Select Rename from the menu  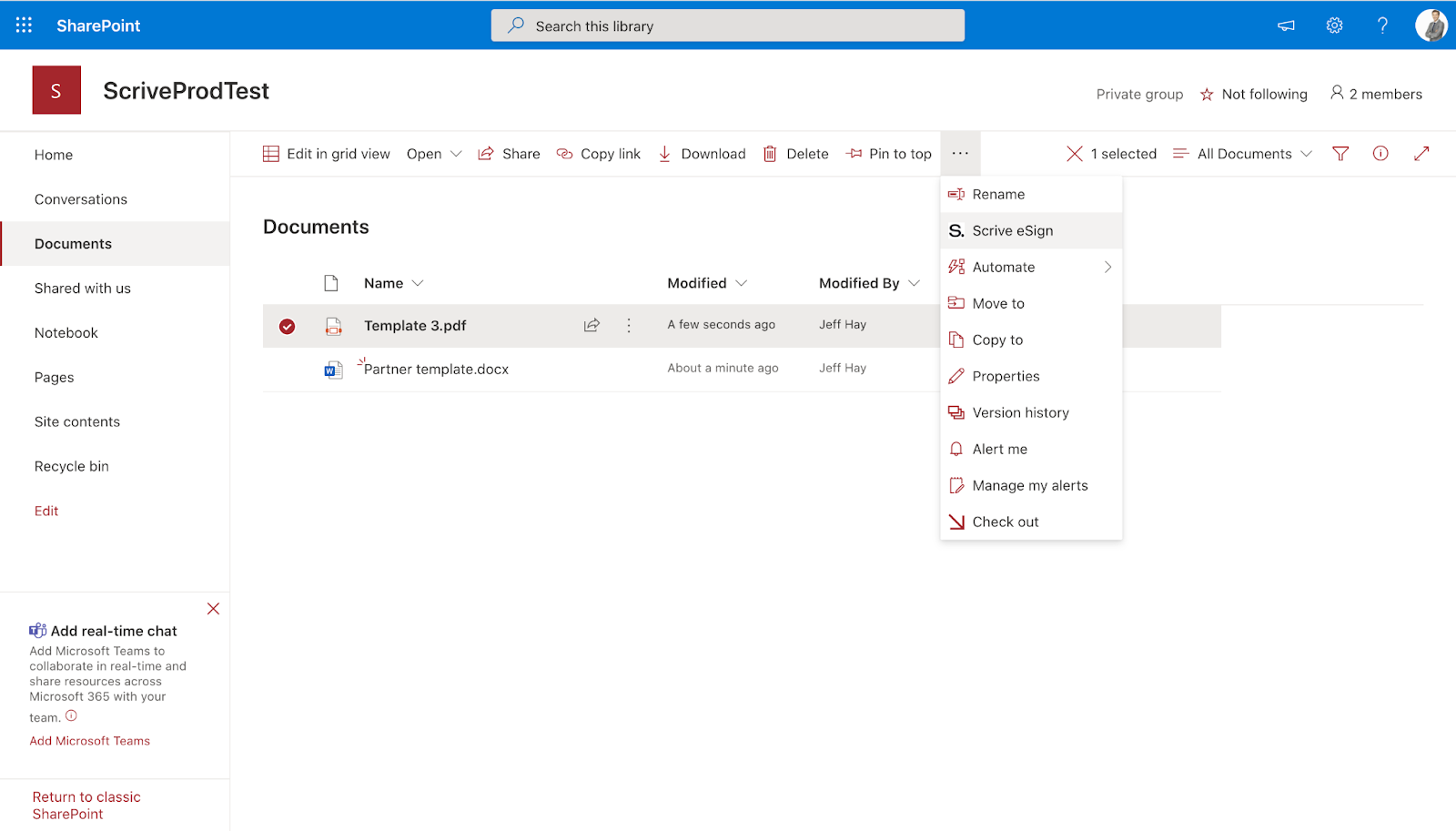(x=1031, y=194)
